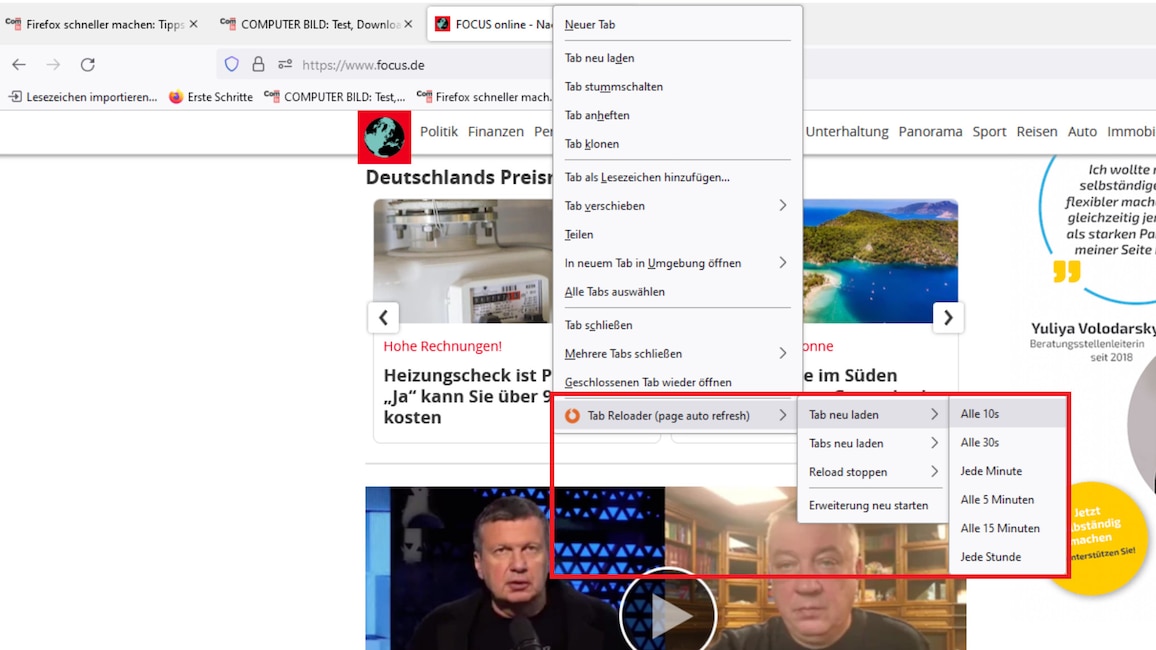Open the Politik navigation link
The height and width of the screenshot is (650, 1156).
pos(438,132)
